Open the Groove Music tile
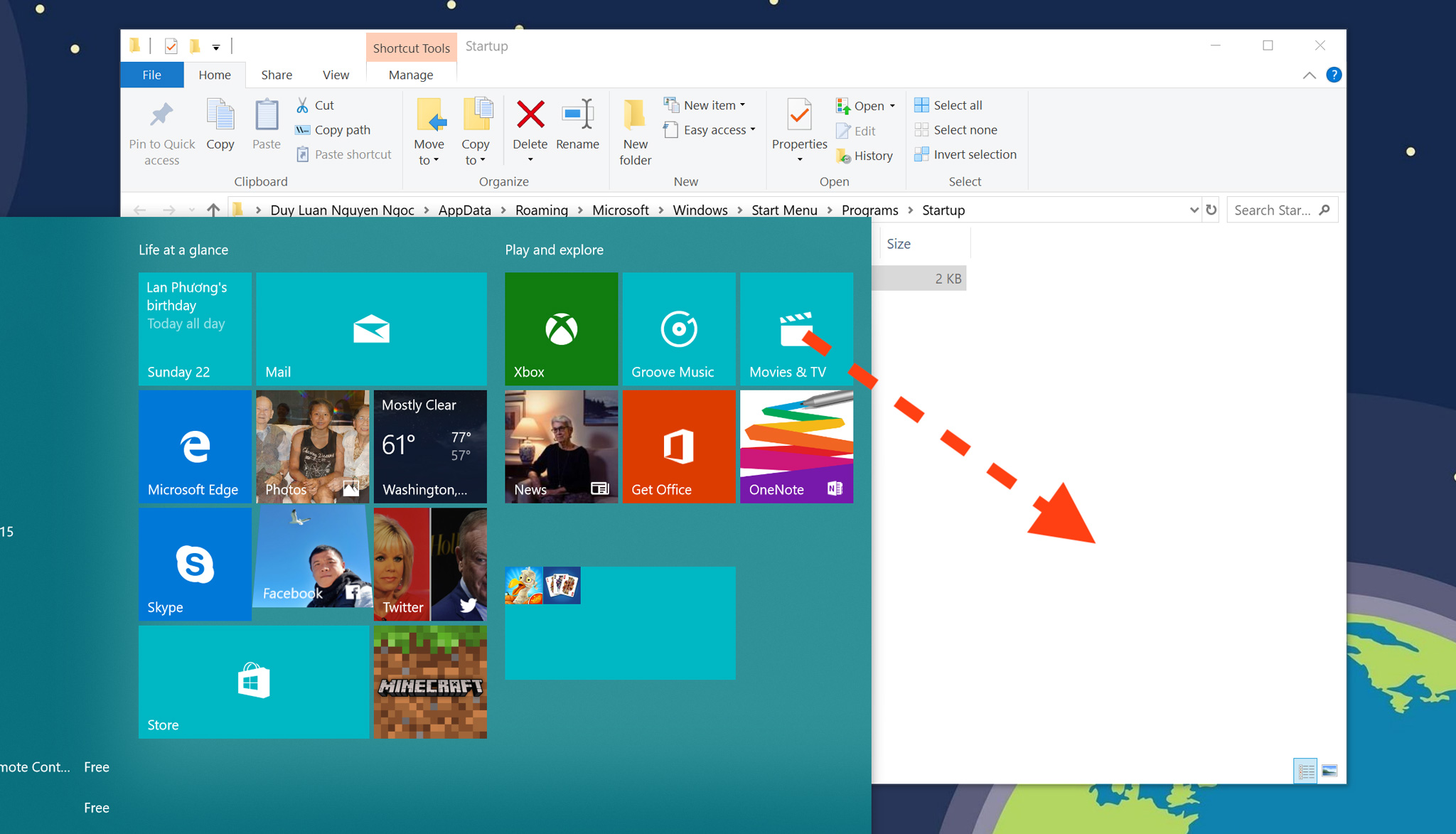Image resolution: width=1456 pixels, height=834 pixels. [679, 328]
